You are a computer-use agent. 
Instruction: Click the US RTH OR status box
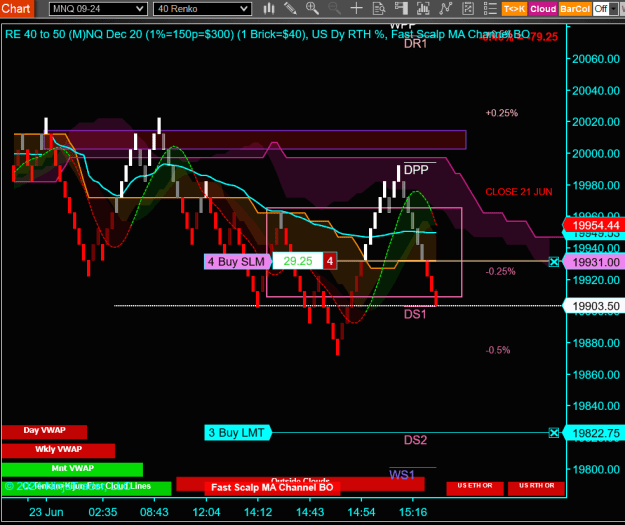[x=537, y=488]
